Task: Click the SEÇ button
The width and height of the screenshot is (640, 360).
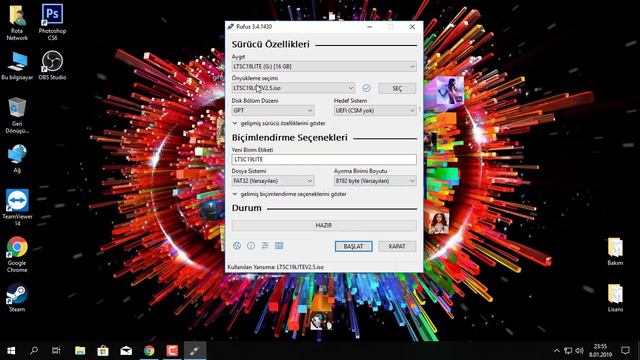Action: point(397,89)
